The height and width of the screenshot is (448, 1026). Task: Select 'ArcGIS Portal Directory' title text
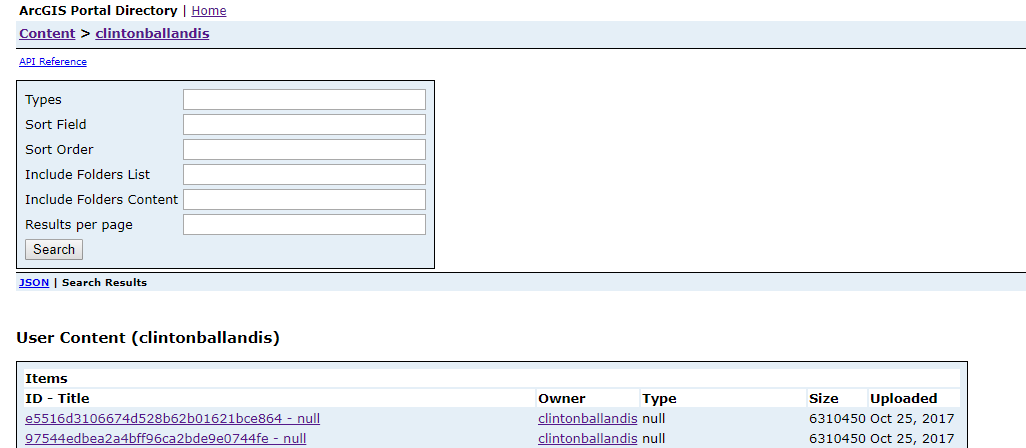coord(98,10)
